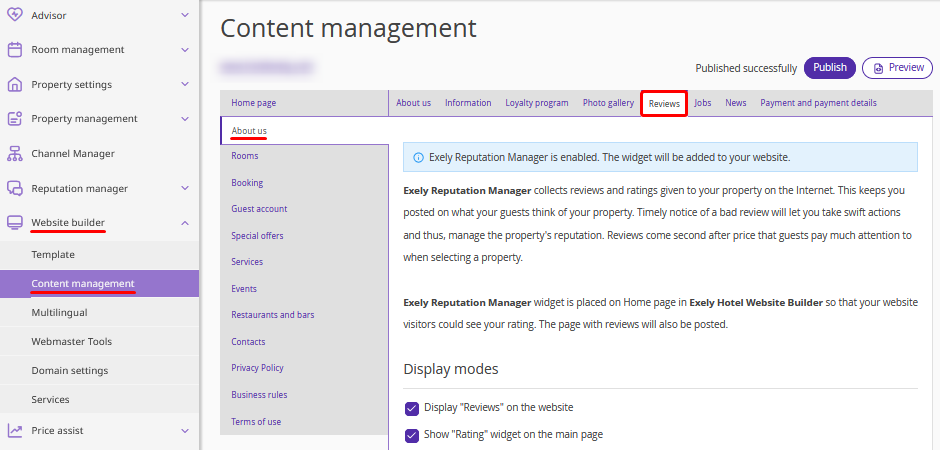Uncheck Show "Rating" widget on main page
The width and height of the screenshot is (940, 450).
[411, 435]
